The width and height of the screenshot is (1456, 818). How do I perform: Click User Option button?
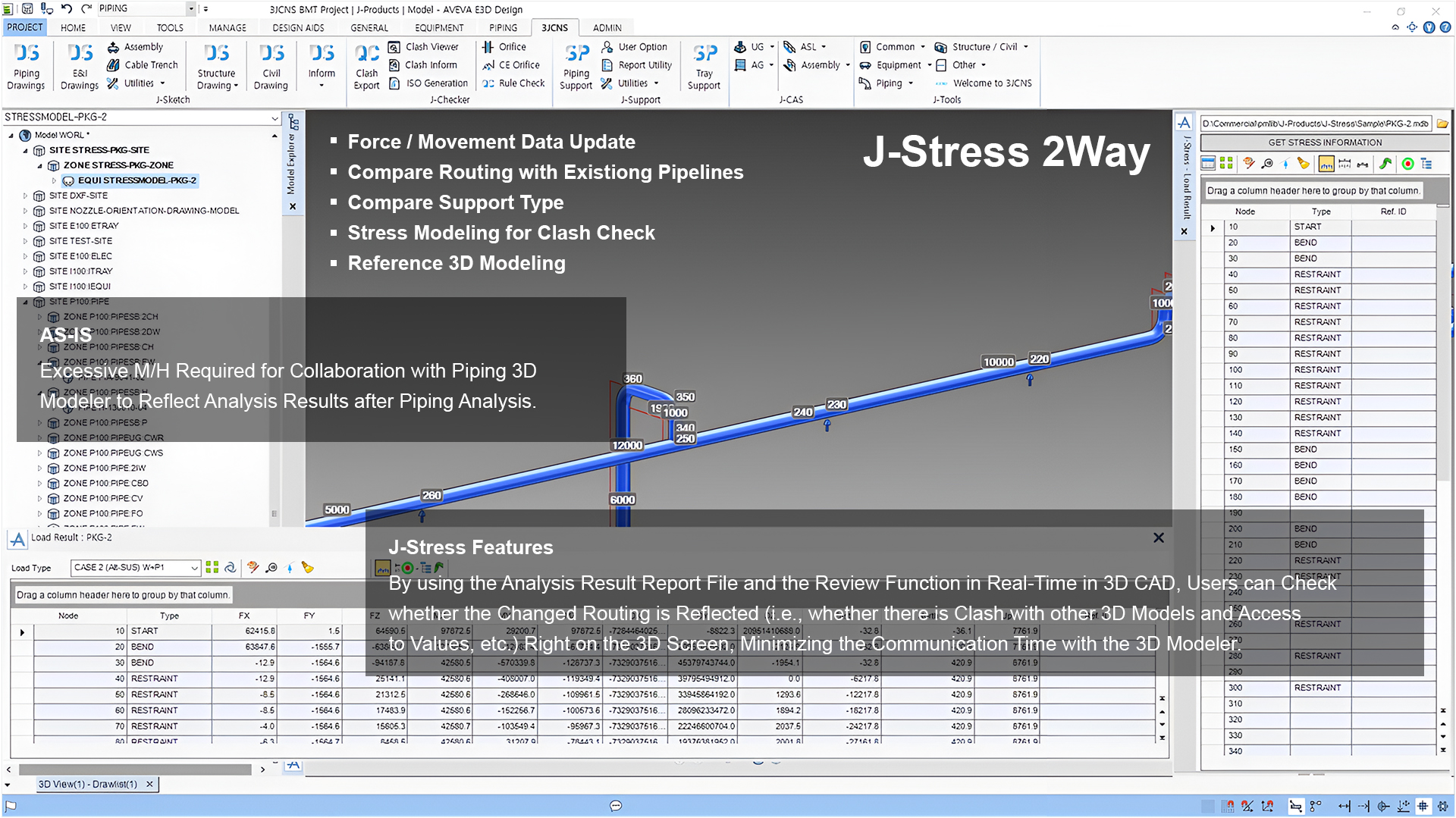click(635, 47)
